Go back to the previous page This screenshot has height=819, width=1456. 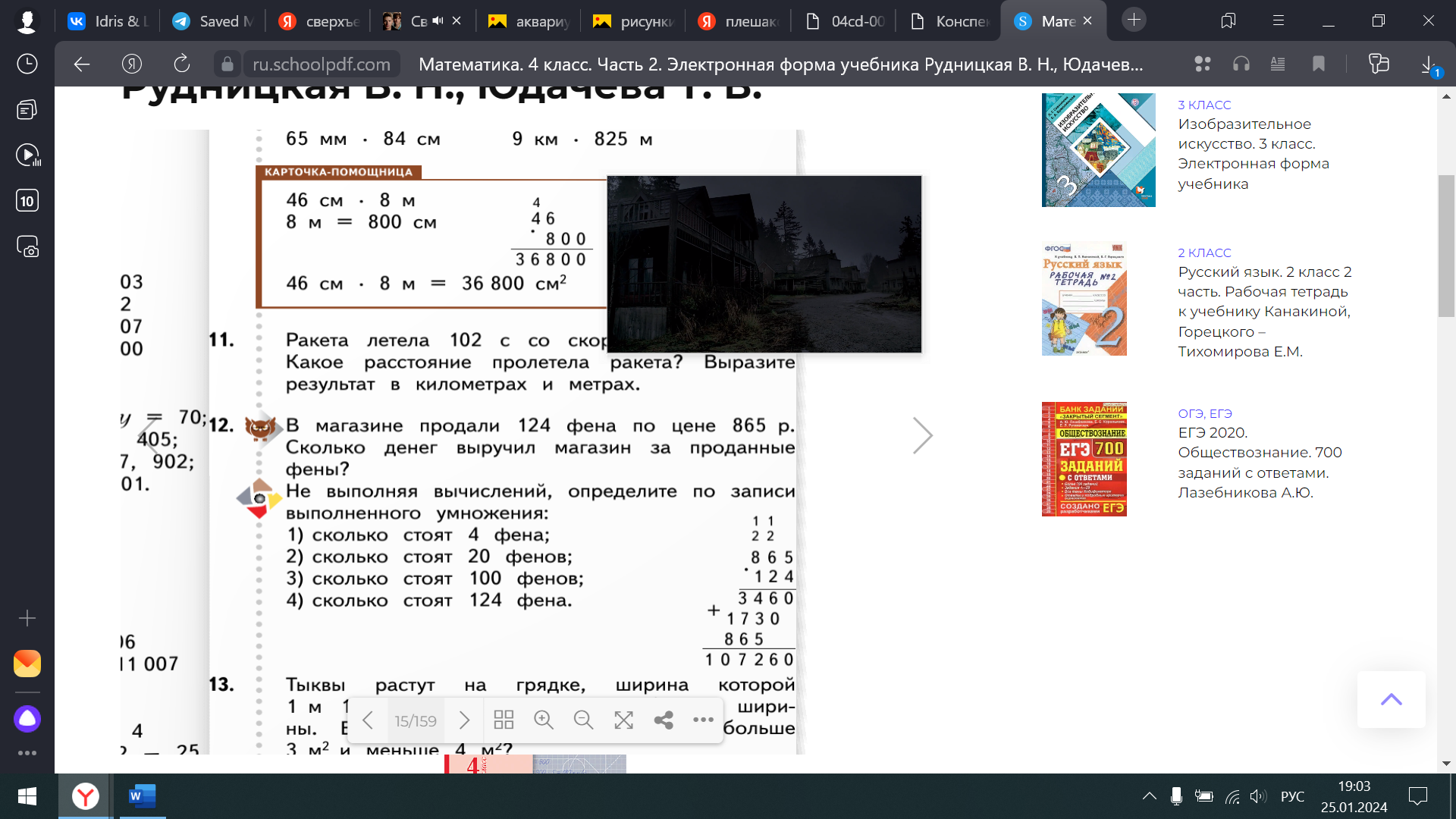pyautogui.click(x=82, y=64)
